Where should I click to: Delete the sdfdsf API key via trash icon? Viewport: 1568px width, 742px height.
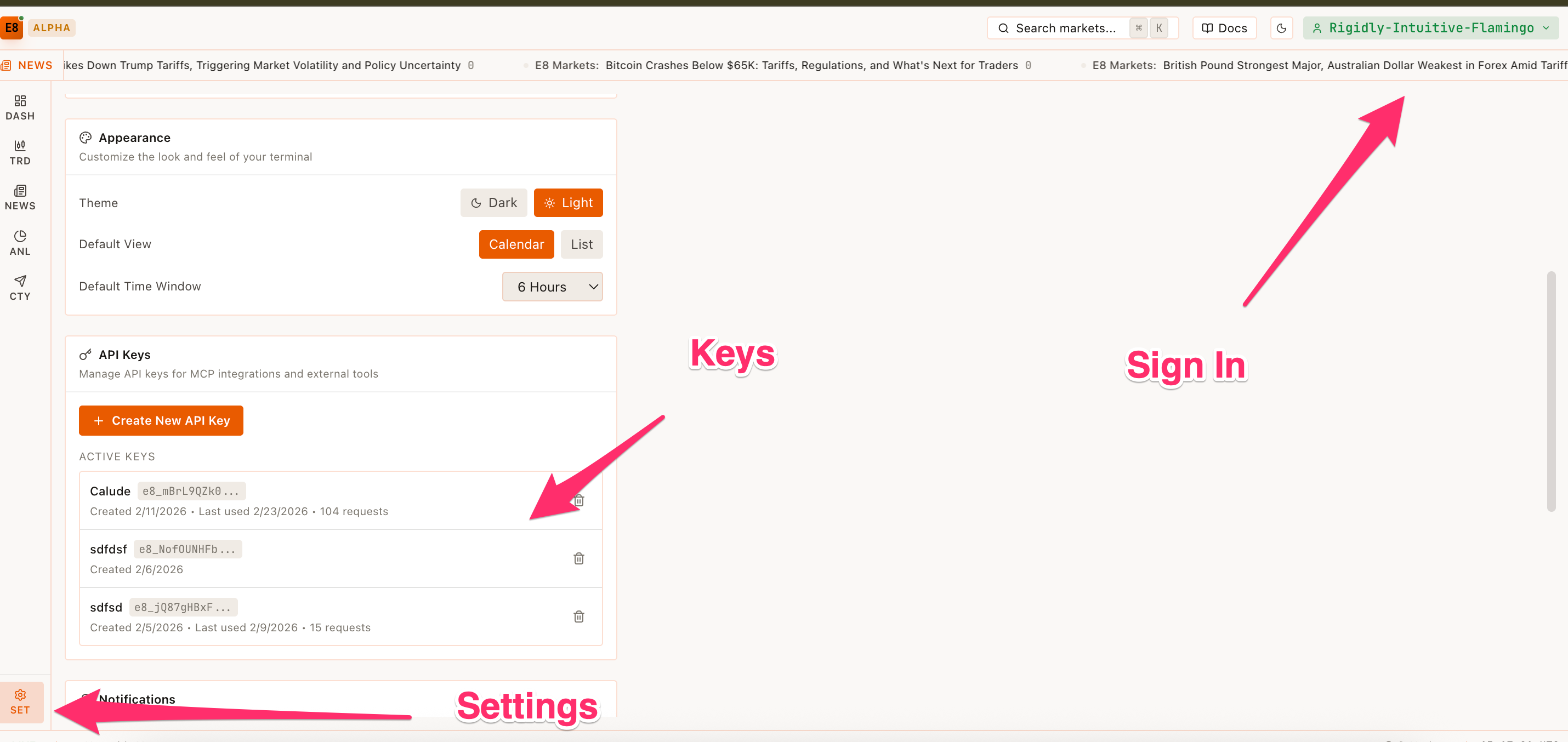[x=579, y=558]
